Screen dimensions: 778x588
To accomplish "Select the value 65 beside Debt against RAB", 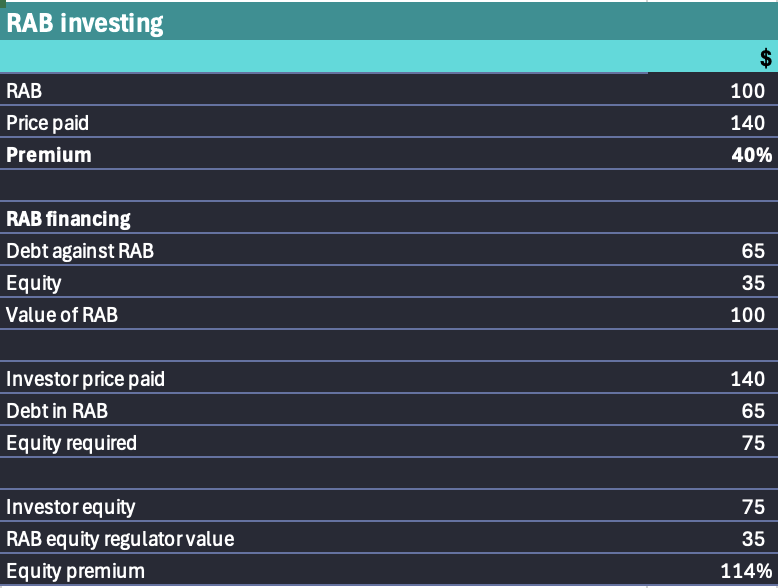I will [753, 251].
